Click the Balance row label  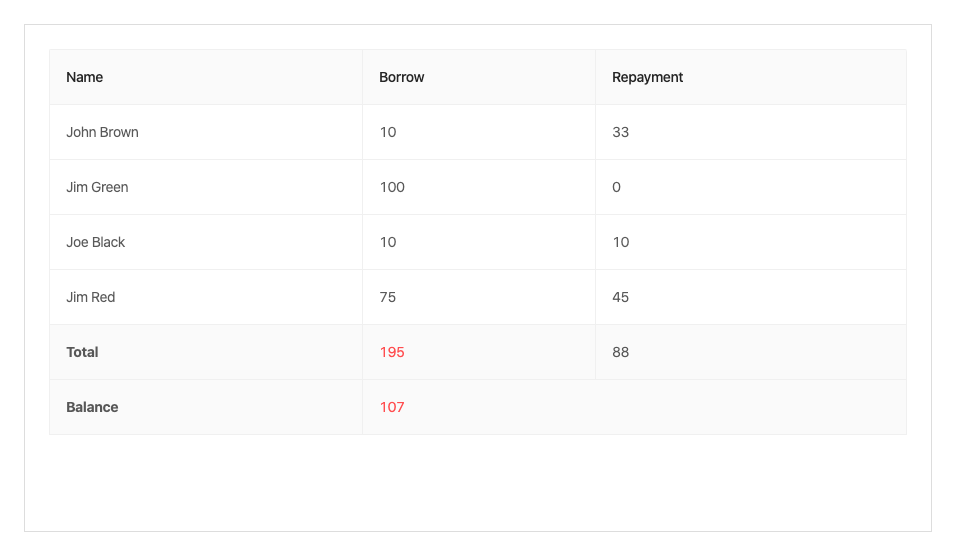pyautogui.click(x=92, y=407)
